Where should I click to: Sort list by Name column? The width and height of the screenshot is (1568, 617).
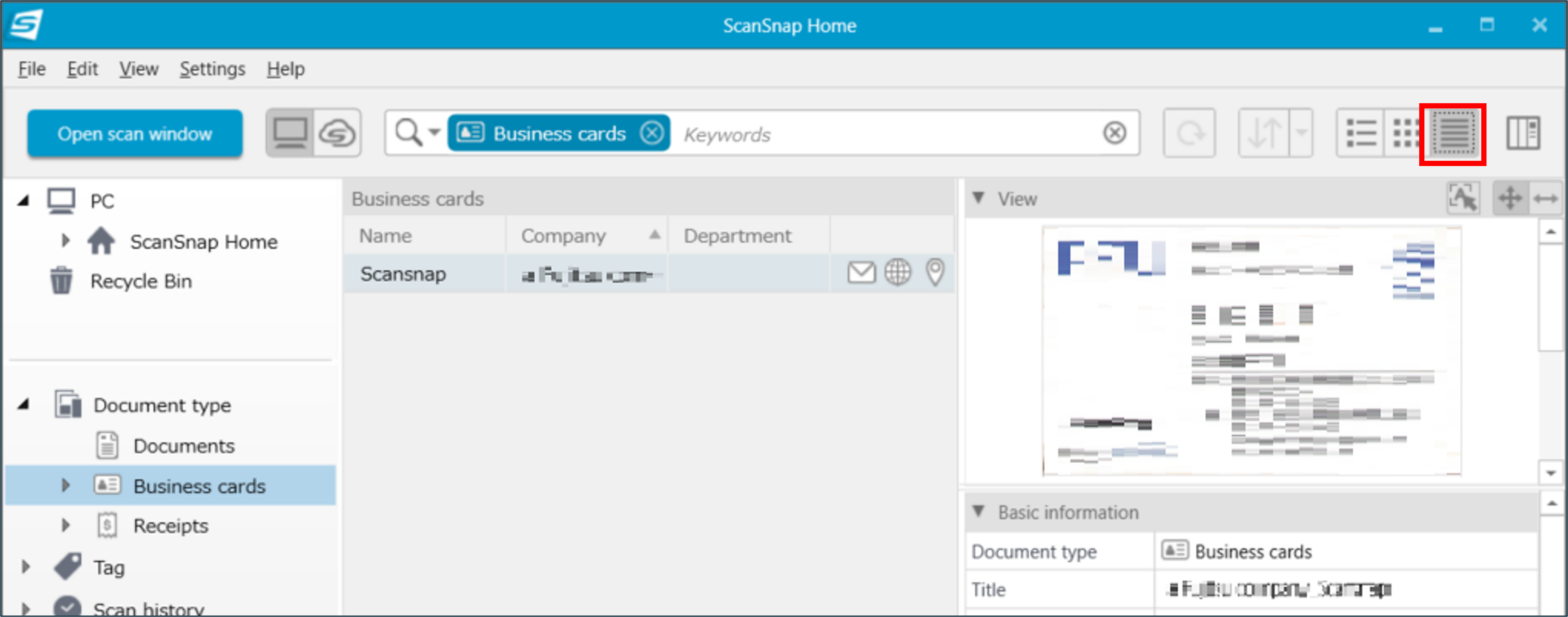click(424, 236)
